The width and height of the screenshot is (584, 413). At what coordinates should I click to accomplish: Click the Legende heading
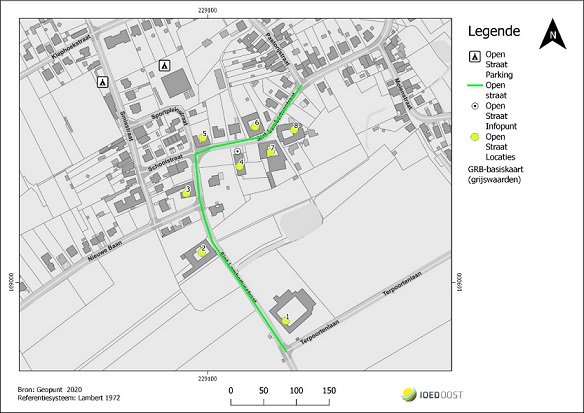[x=494, y=31]
